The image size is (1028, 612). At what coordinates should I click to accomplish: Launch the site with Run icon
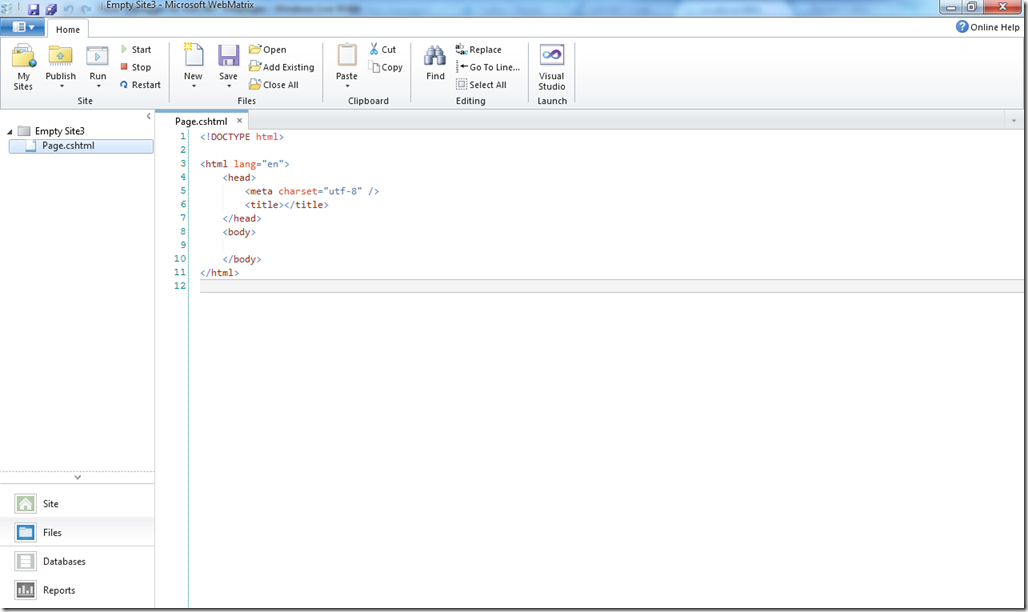(98, 56)
